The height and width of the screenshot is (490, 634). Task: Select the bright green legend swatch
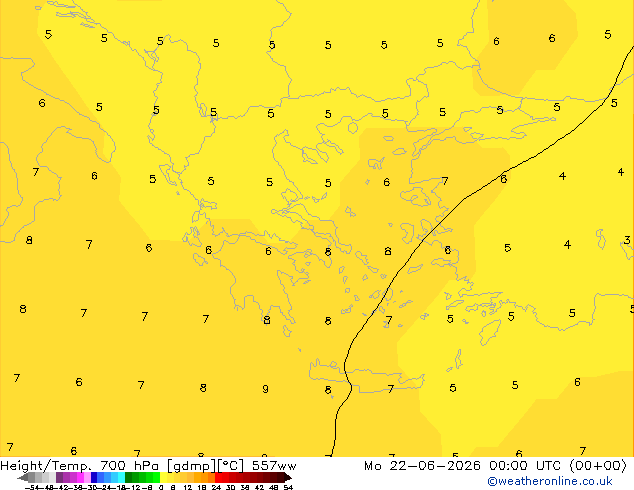(156, 478)
